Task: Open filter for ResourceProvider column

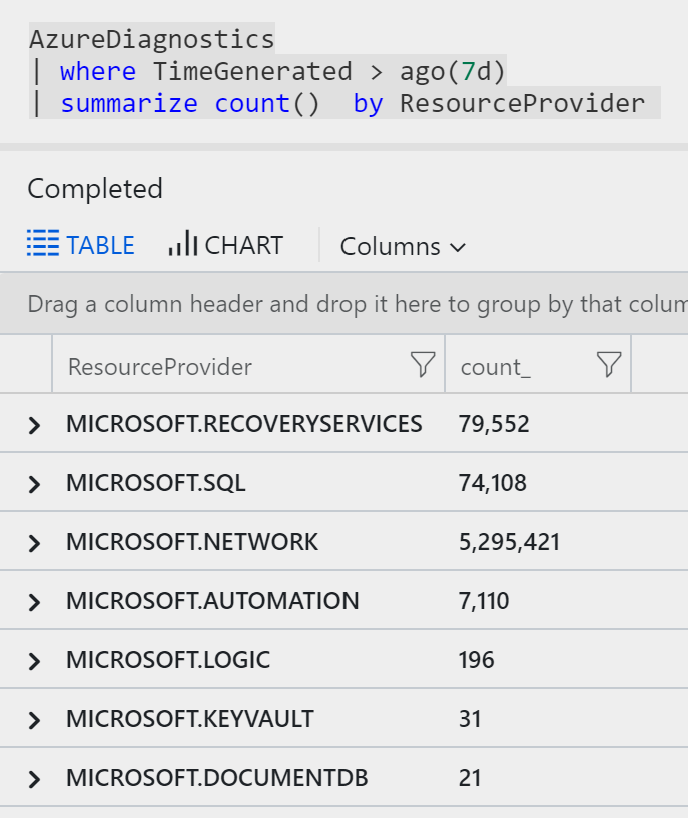Action: coord(423,364)
